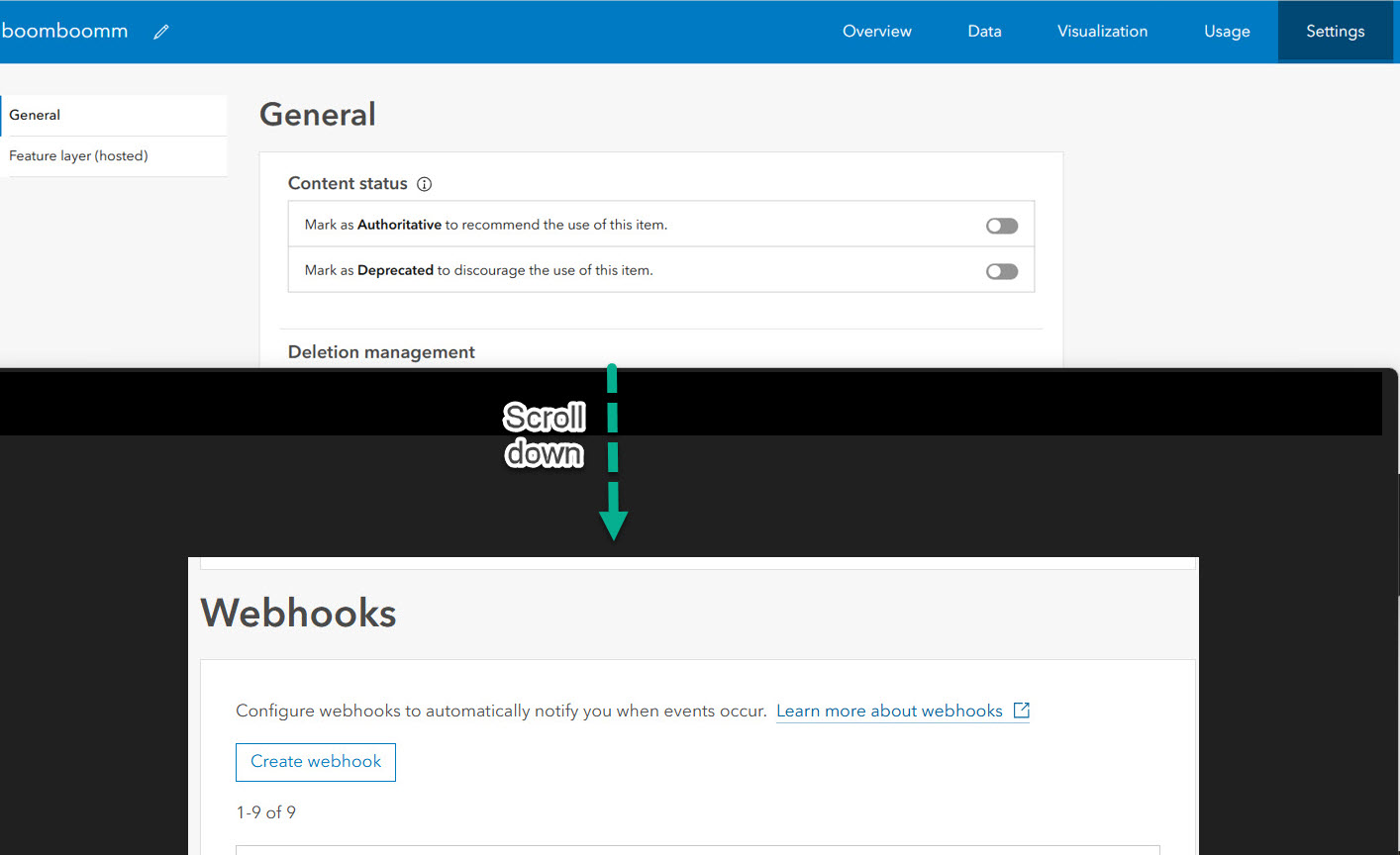Click the boomboomm item name
The height and width of the screenshot is (855, 1400).
pyautogui.click(x=65, y=30)
